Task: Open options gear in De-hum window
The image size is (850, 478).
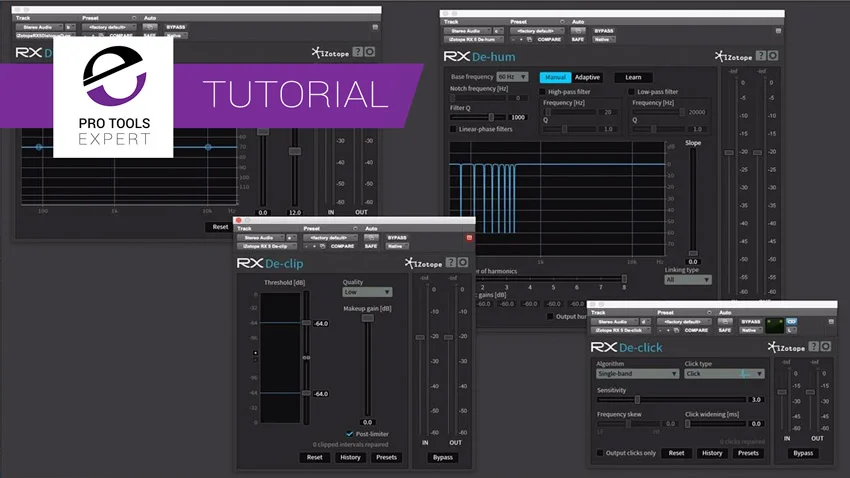Action: [x=773, y=56]
